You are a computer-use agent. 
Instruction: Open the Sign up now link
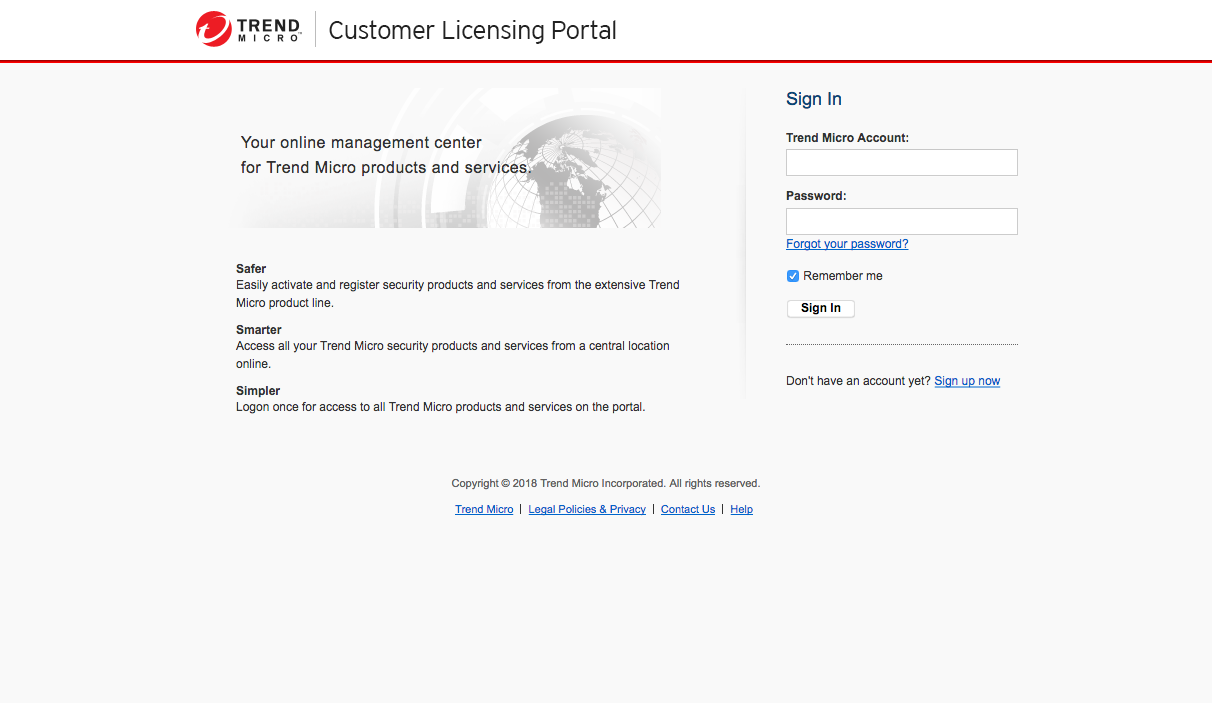coord(967,381)
